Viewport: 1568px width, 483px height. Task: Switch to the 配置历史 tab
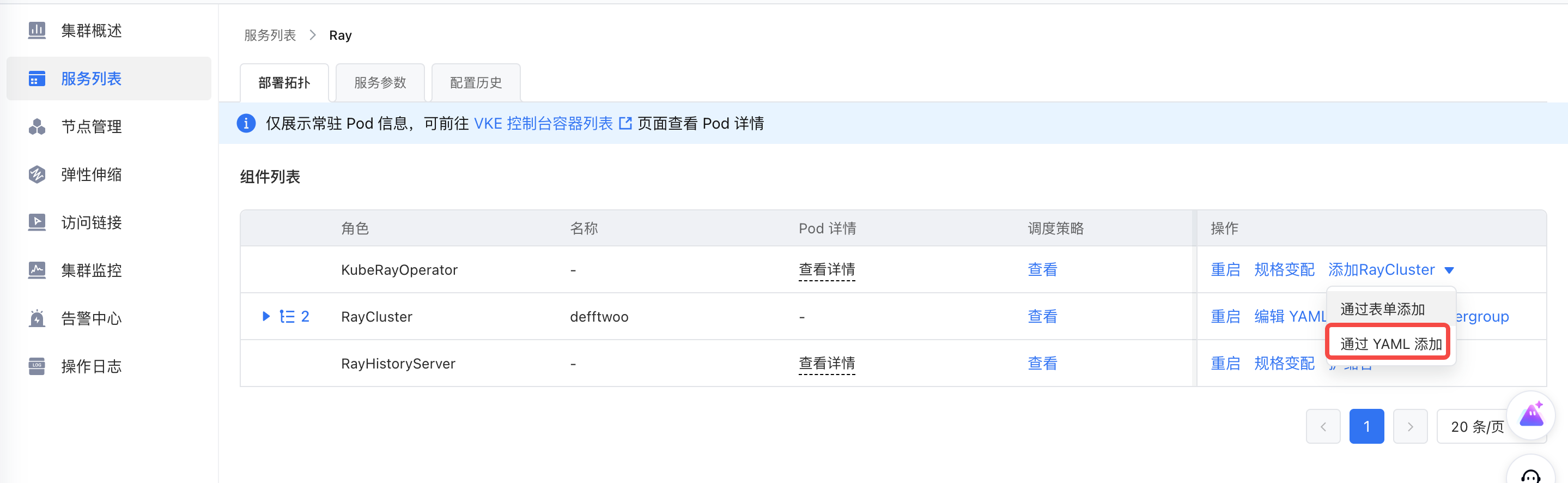pyautogui.click(x=476, y=83)
